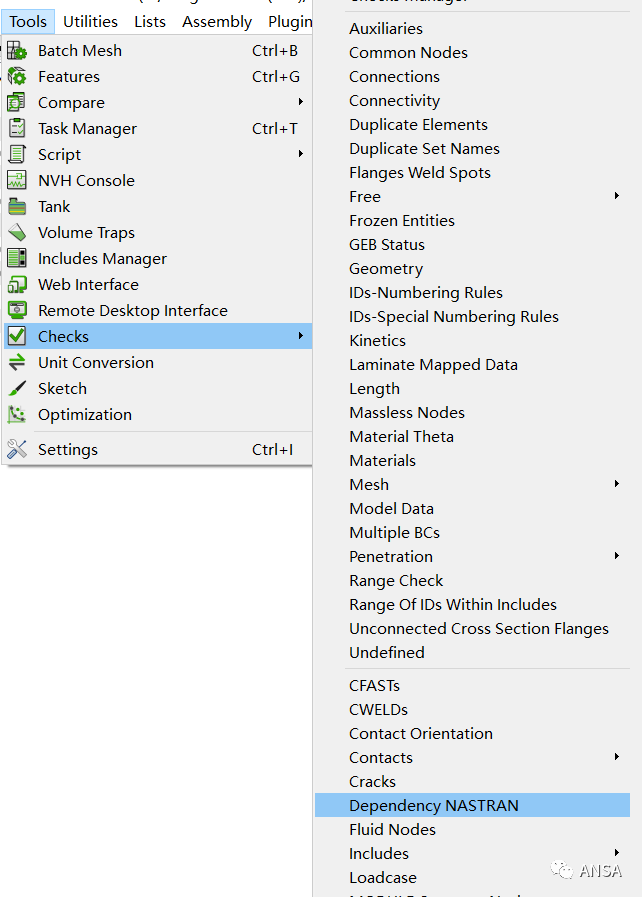
Task: Click the Script document icon
Action: (17, 154)
